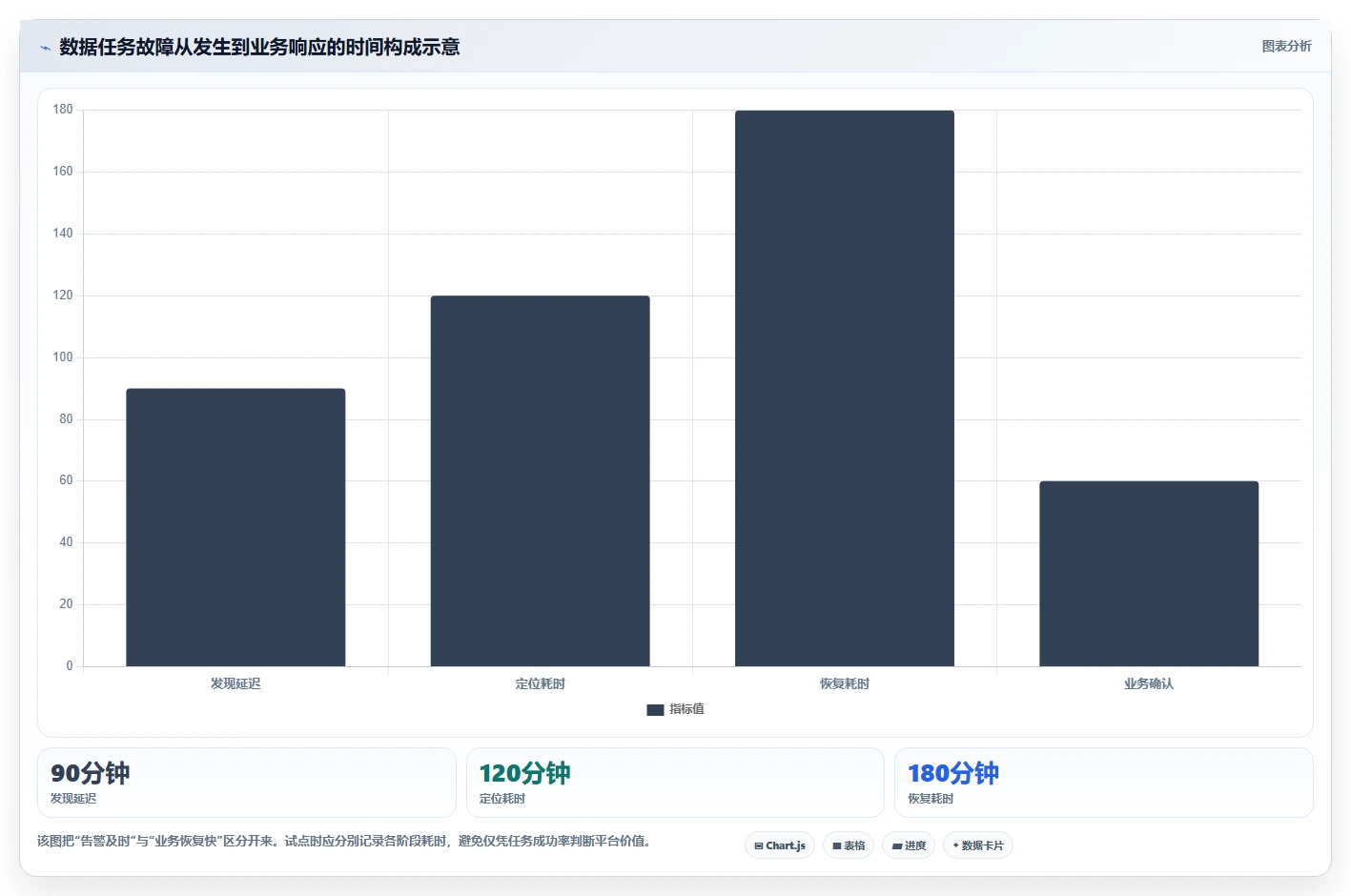Image resolution: width=1351 pixels, height=896 pixels.
Task: Click the 进度 tag pill
Action: tap(909, 845)
